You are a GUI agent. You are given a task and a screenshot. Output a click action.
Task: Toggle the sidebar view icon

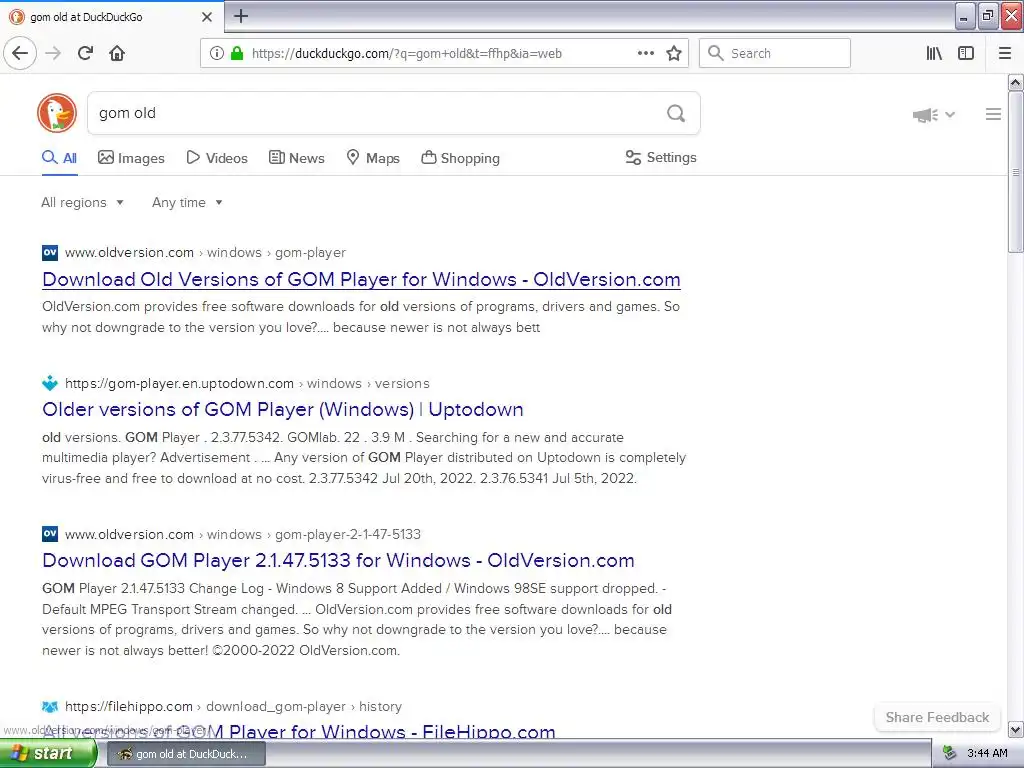[966, 53]
